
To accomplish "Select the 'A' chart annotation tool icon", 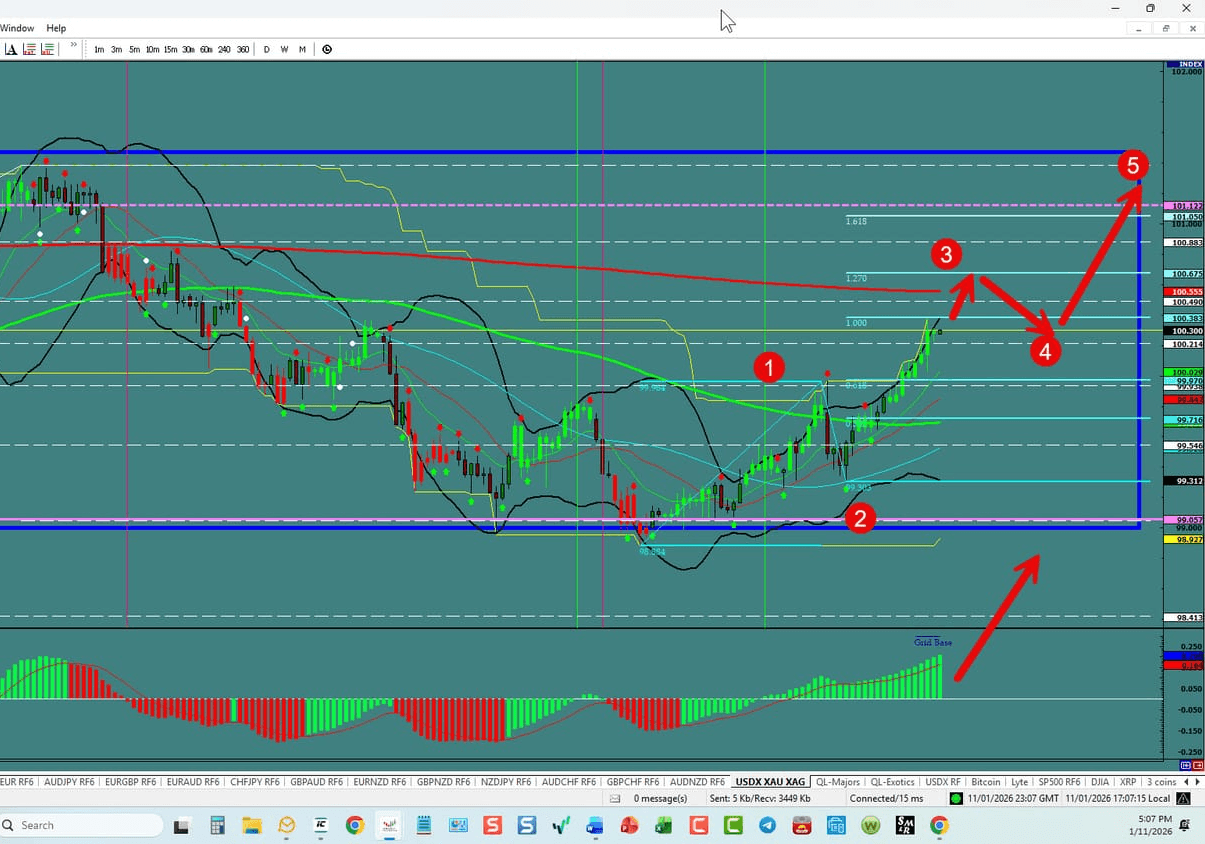I will click(x=10, y=49).
